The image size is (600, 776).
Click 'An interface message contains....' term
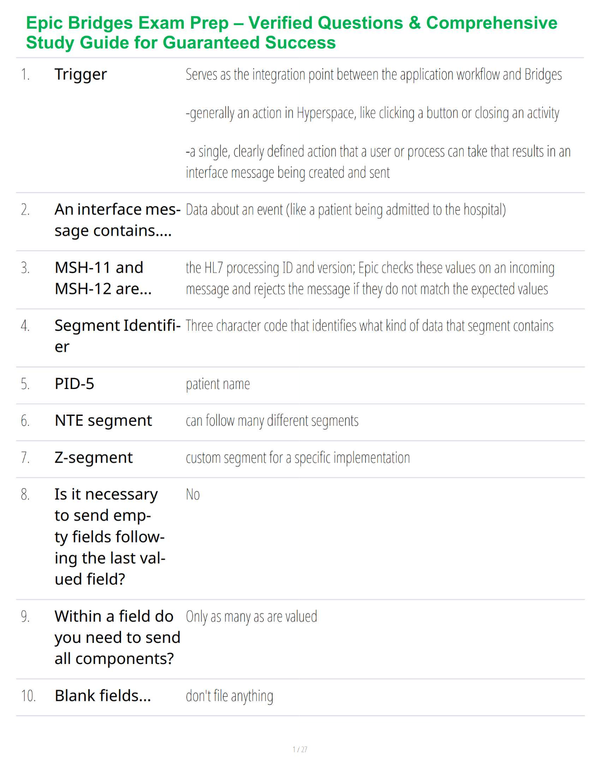pos(117,220)
